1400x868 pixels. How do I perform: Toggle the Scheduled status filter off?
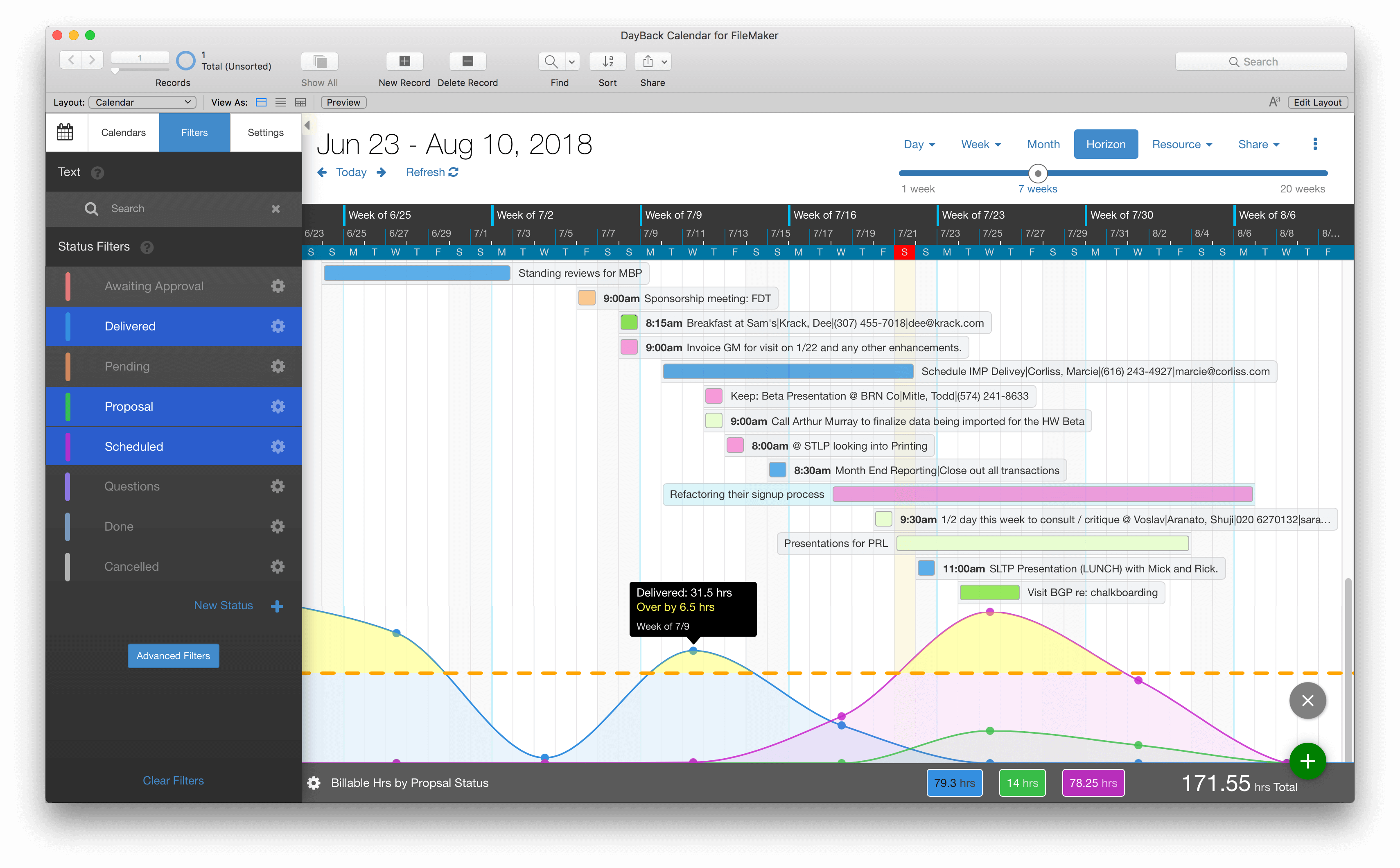(x=173, y=447)
